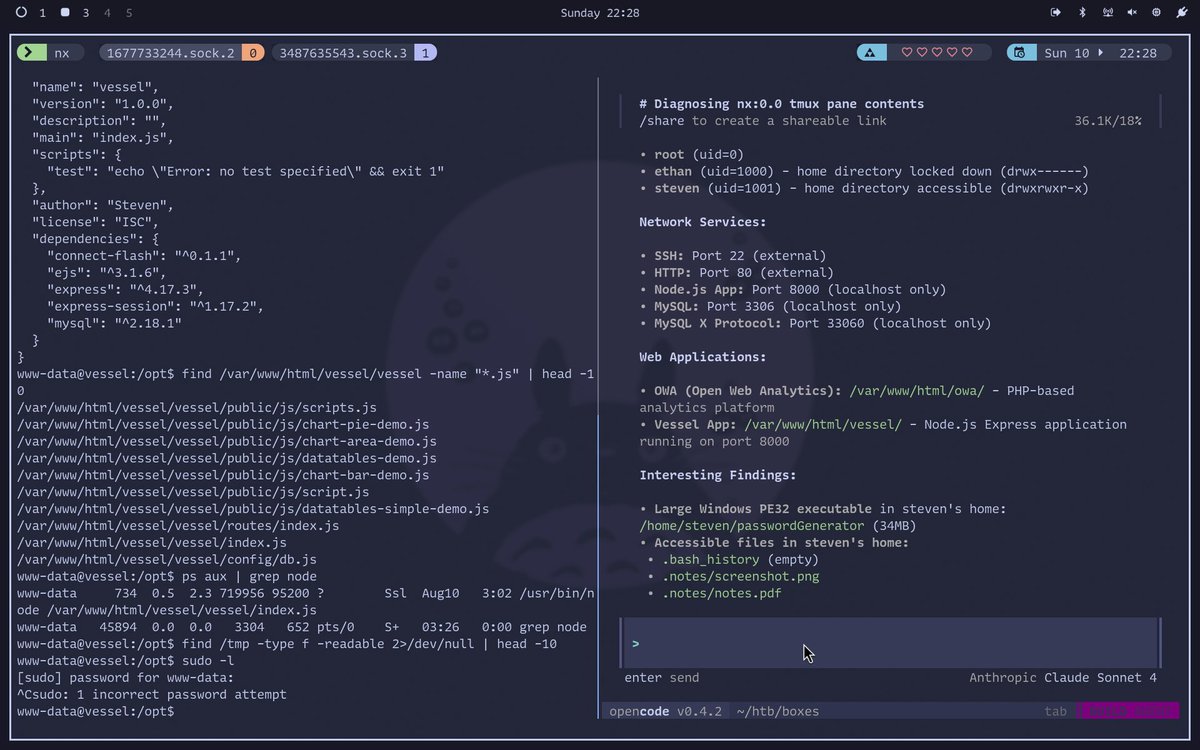Click the ethan (uid=1000) line
This screenshot has height=750, width=1200.
coord(864,172)
